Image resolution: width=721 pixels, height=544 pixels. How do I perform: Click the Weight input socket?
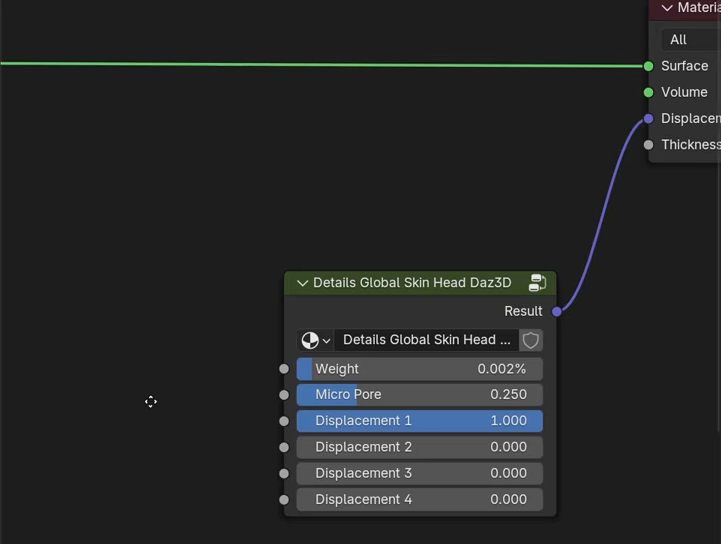[284, 369]
